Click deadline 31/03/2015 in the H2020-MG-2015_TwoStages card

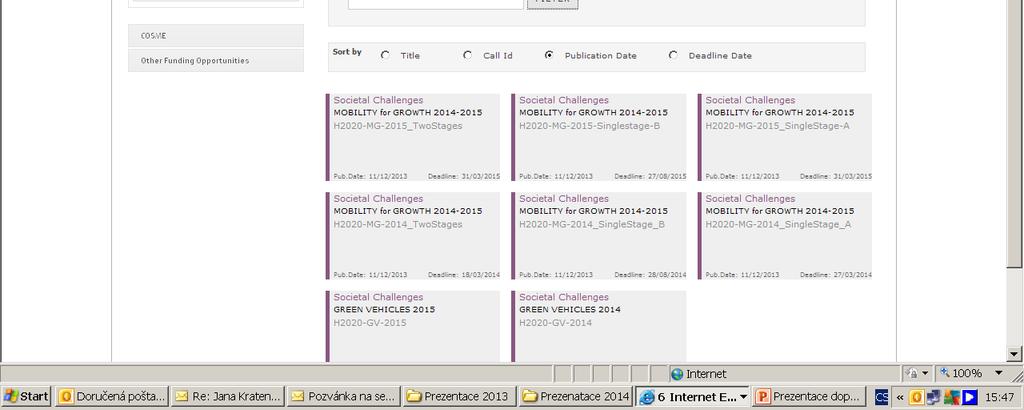(464, 176)
